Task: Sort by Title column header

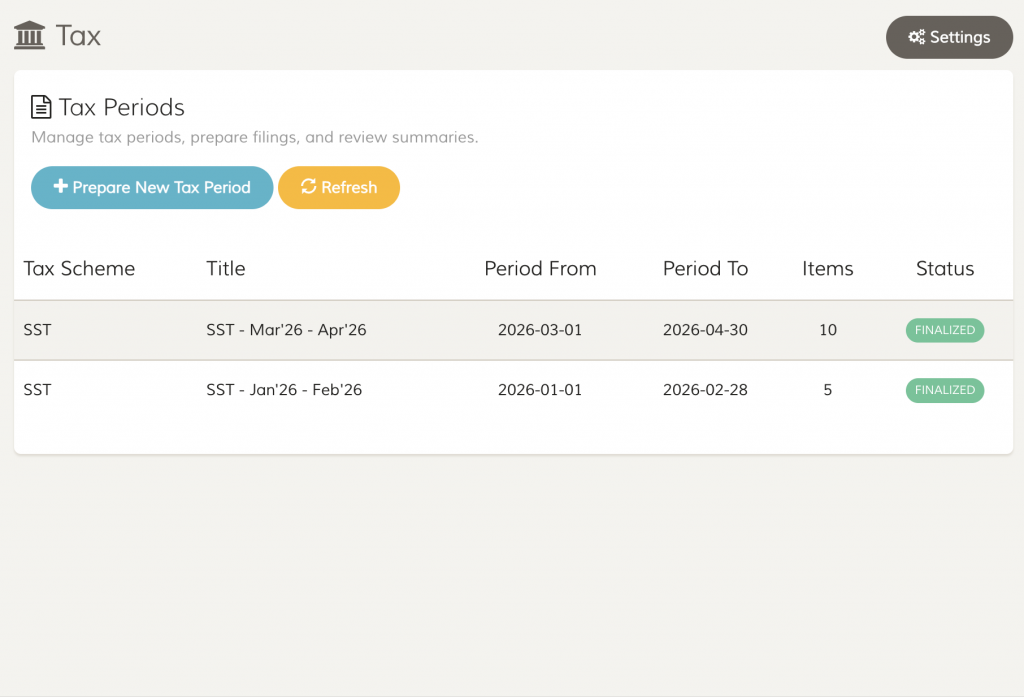Action: click(226, 268)
